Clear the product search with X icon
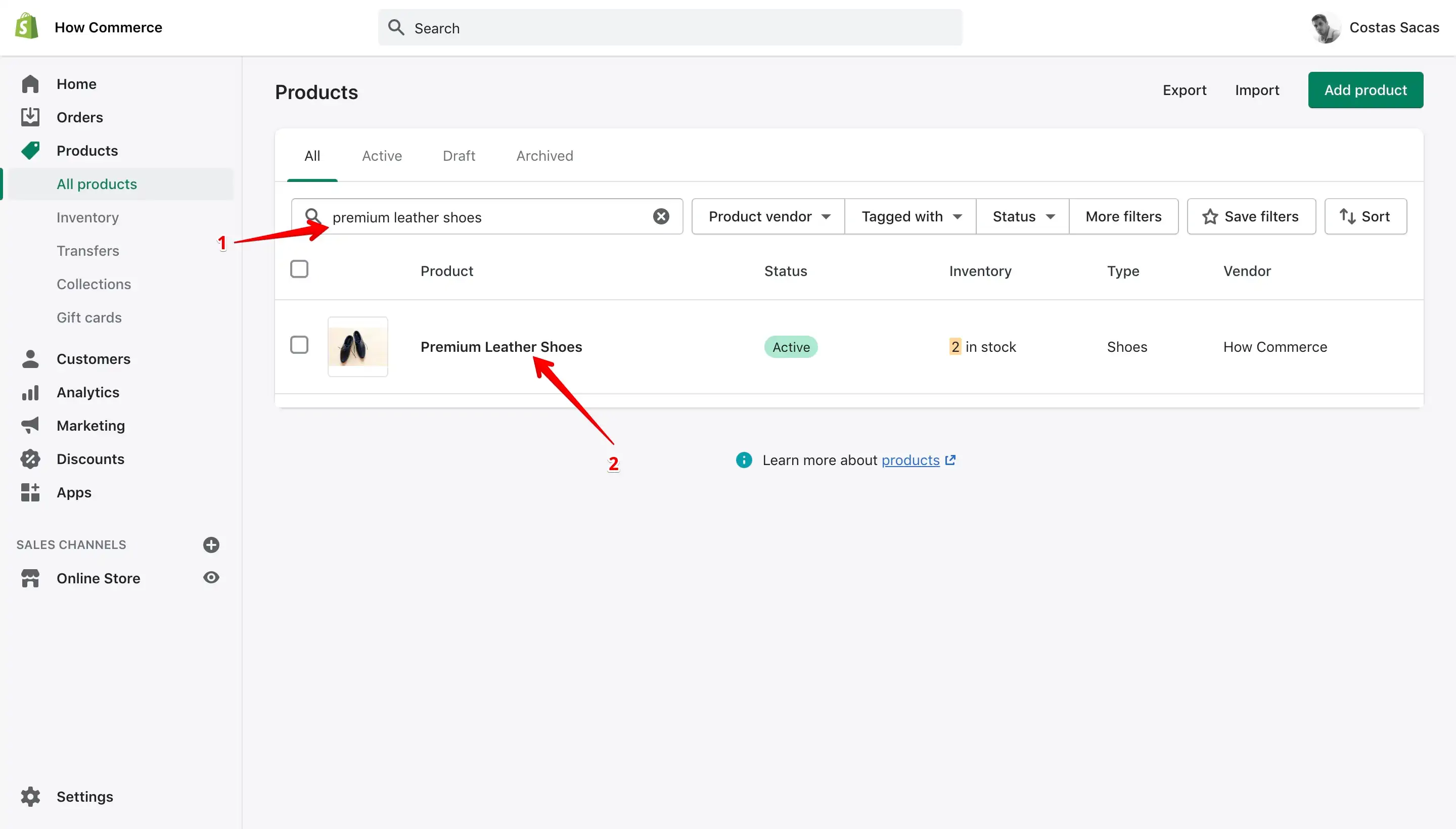 coord(661,216)
